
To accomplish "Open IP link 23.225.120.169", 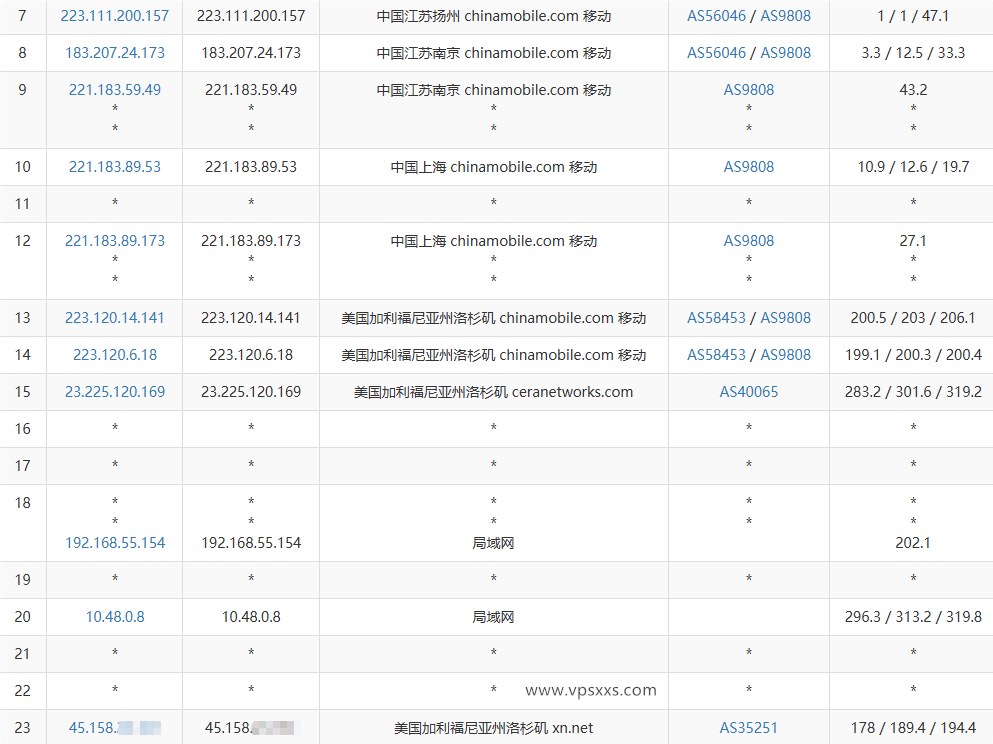I will pyautogui.click(x=115, y=392).
